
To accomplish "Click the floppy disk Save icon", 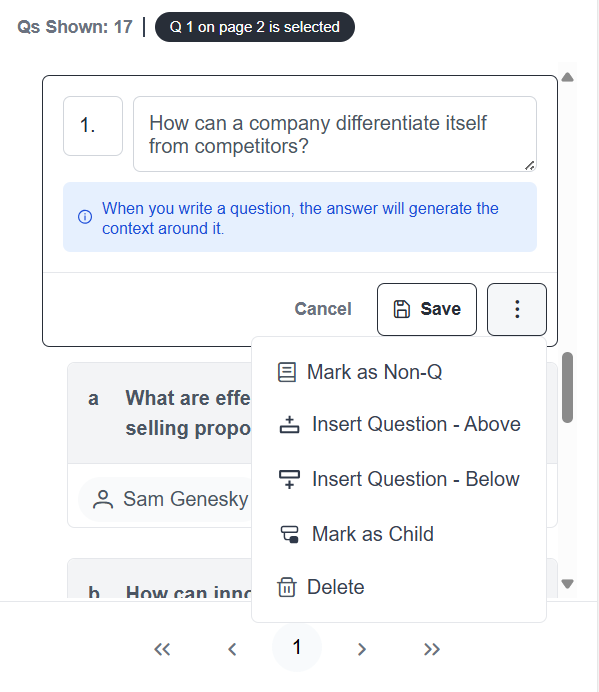I will pos(402,309).
